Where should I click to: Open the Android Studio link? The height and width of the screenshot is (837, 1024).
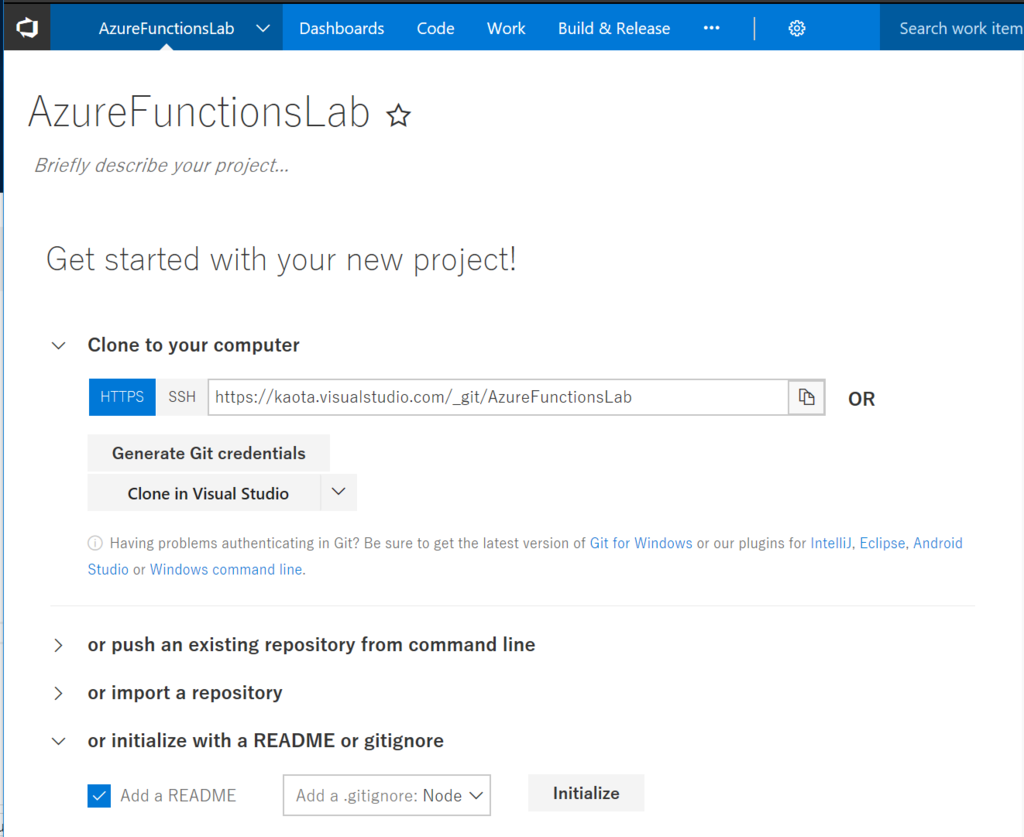pos(938,543)
